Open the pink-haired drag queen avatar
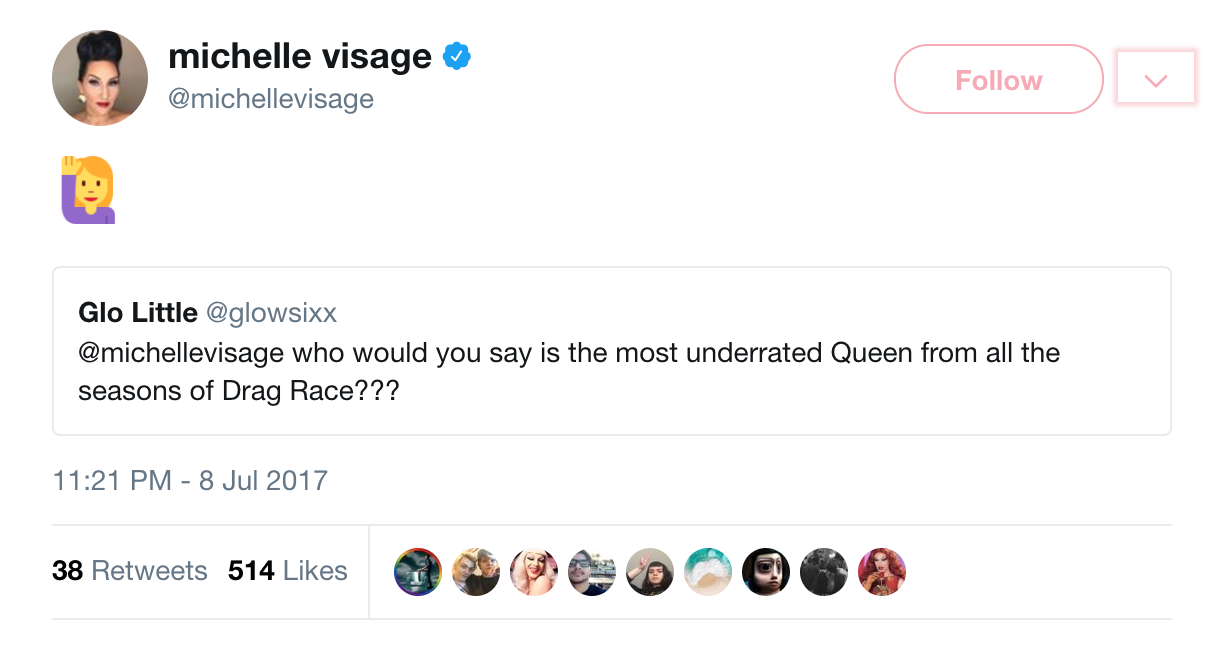 534,572
